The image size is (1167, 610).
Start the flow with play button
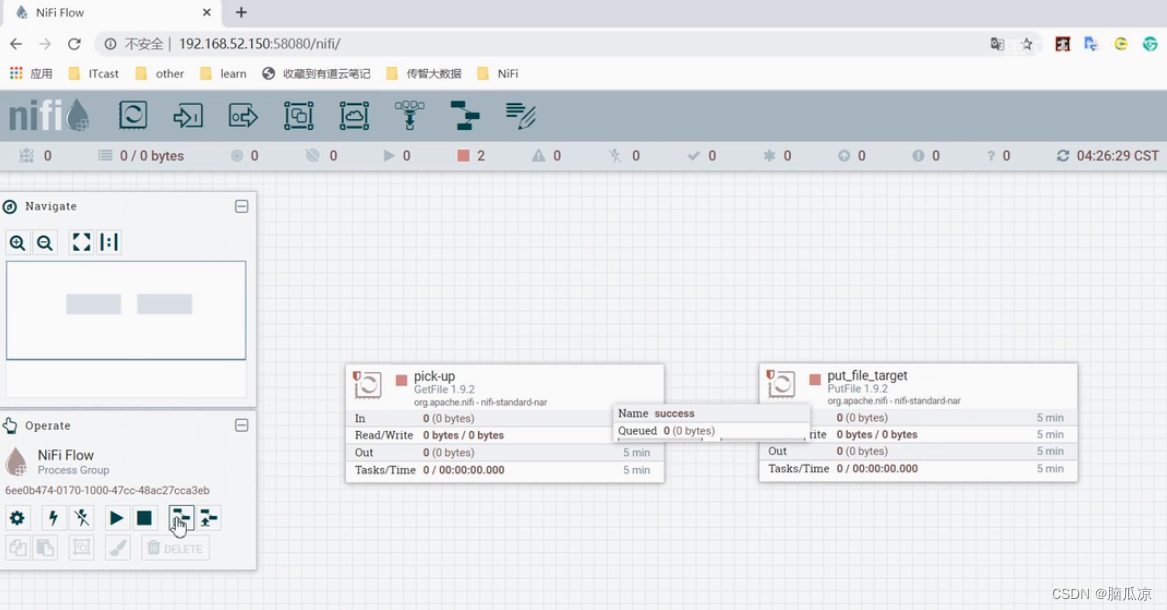click(x=116, y=518)
